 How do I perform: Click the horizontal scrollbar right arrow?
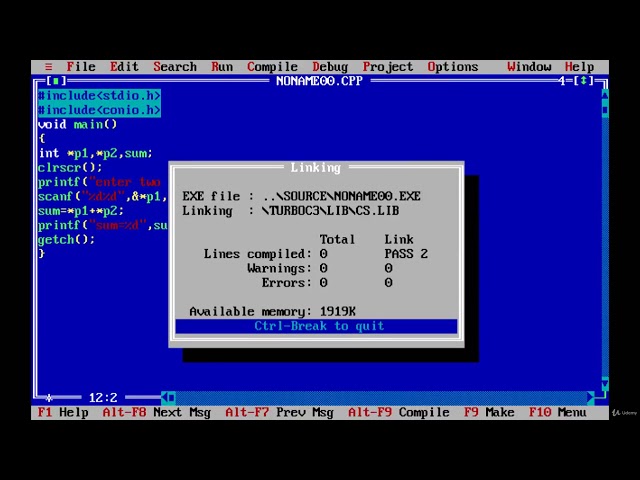(591, 397)
